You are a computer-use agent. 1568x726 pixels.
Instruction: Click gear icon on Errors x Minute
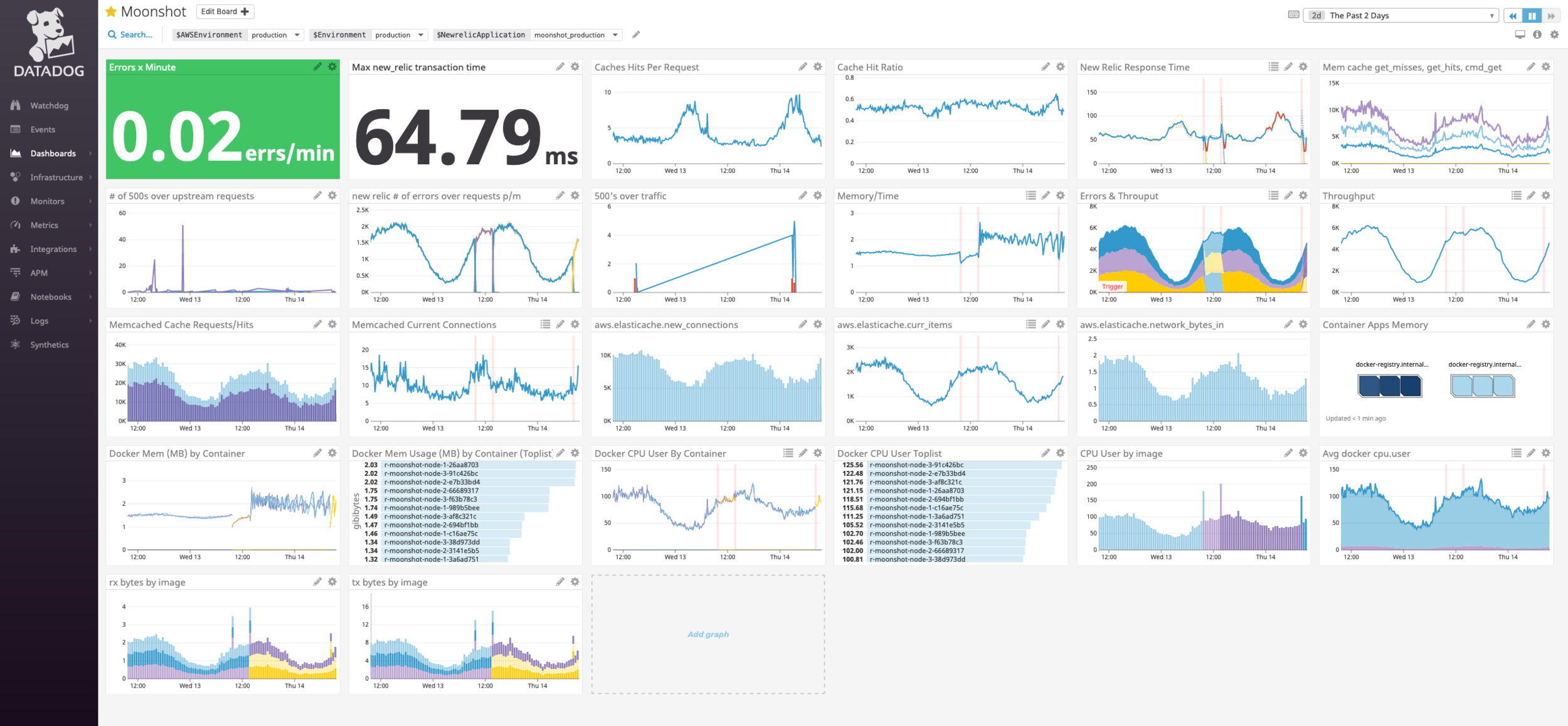coord(332,67)
